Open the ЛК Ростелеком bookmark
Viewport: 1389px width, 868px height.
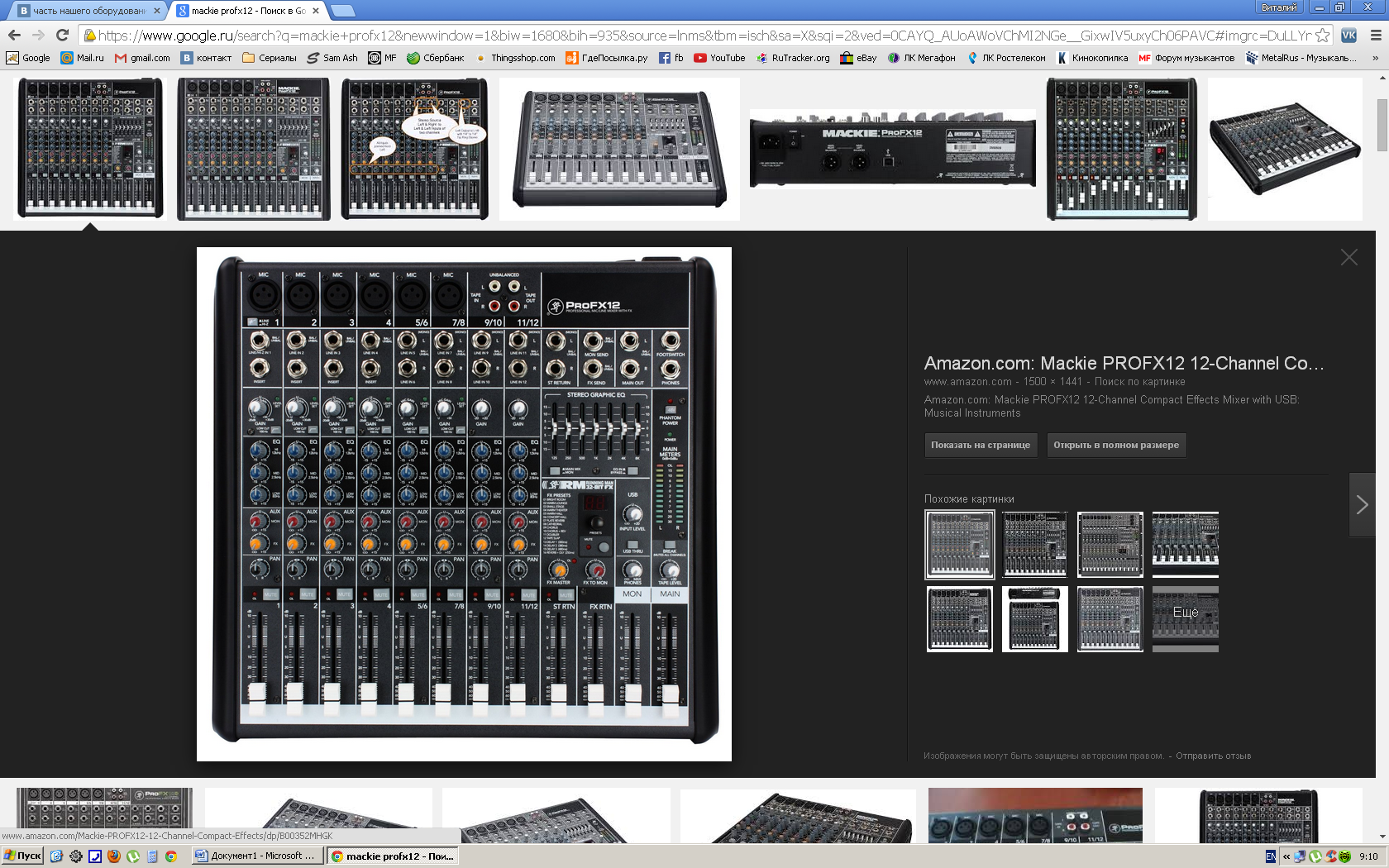tap(1006, 58)
